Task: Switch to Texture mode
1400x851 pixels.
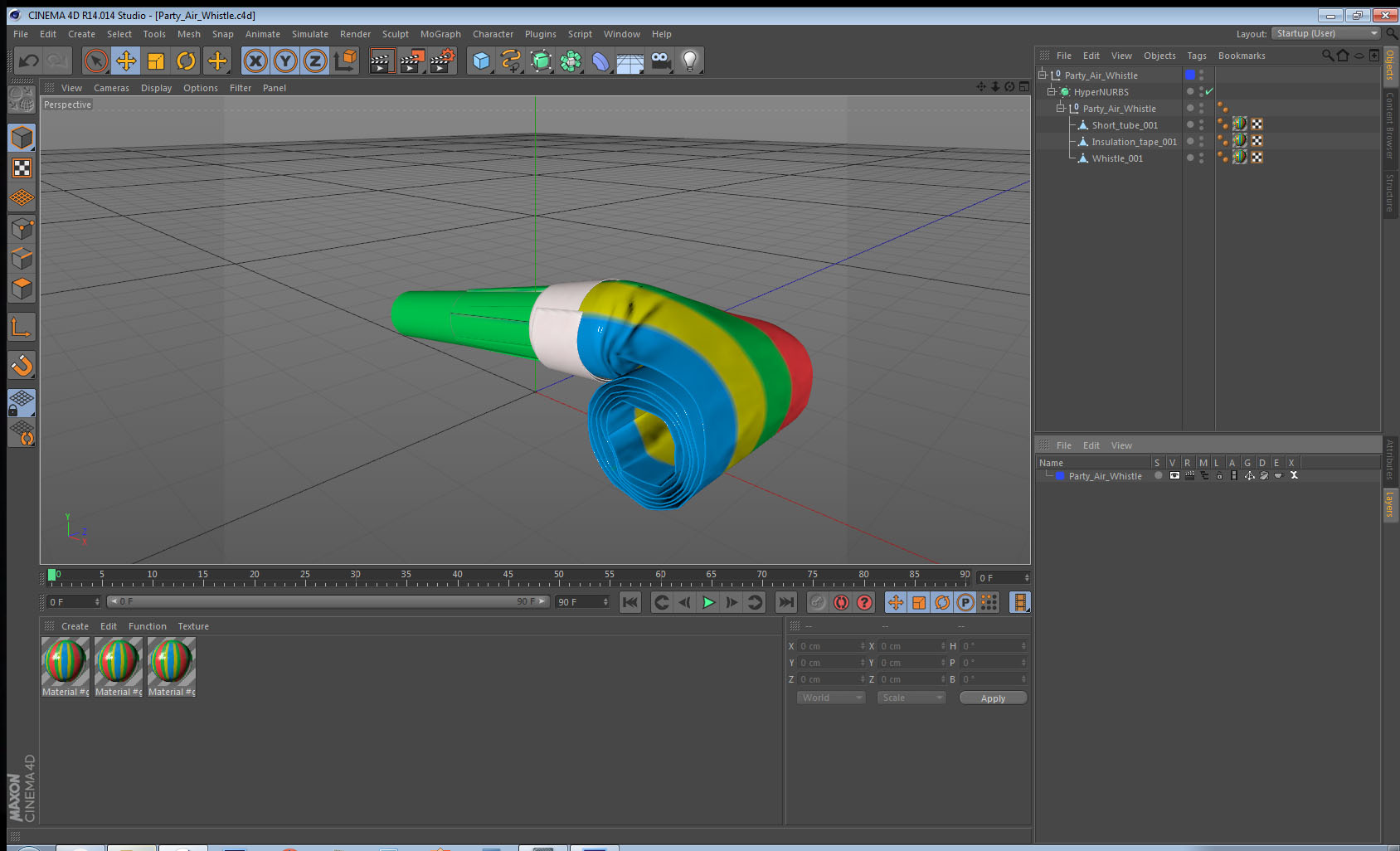Action: point(22,168)
